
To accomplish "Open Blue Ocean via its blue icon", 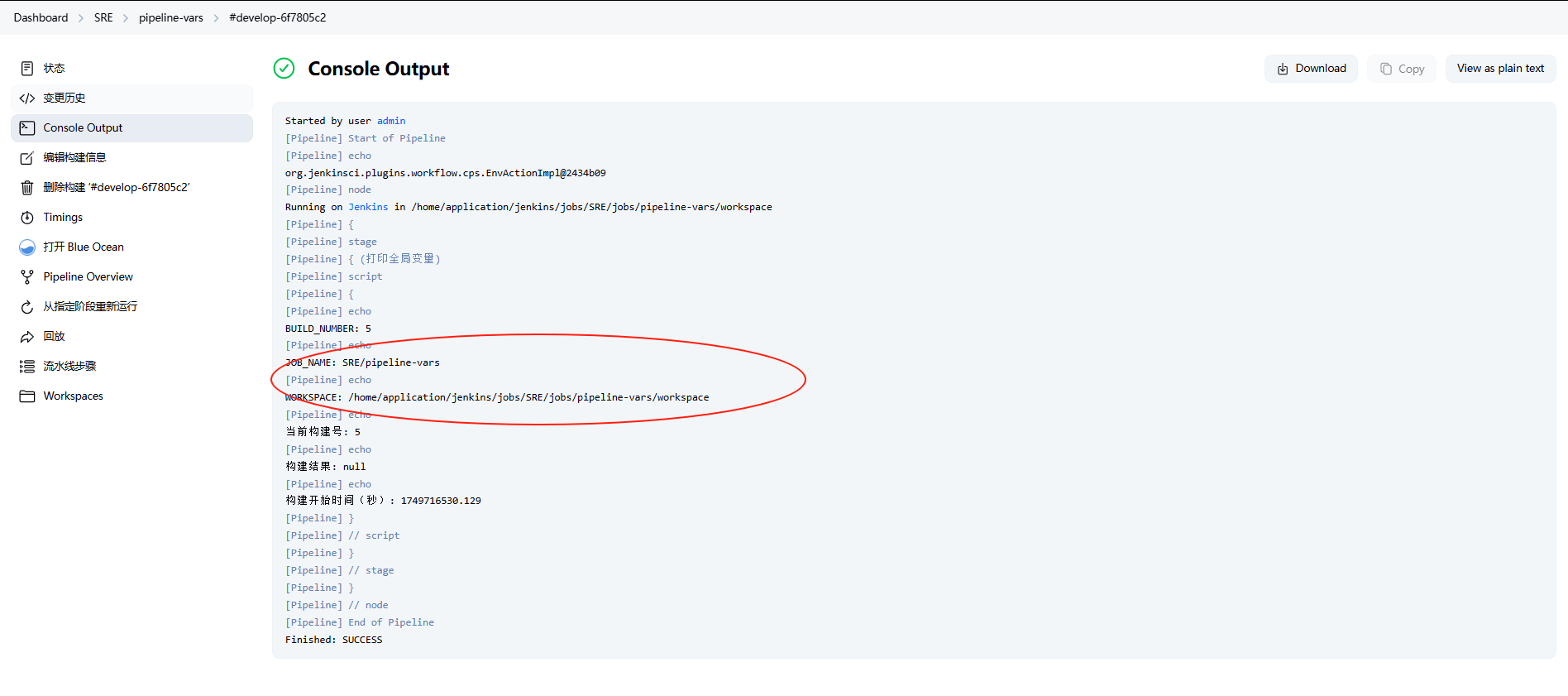I will point(27,247).
